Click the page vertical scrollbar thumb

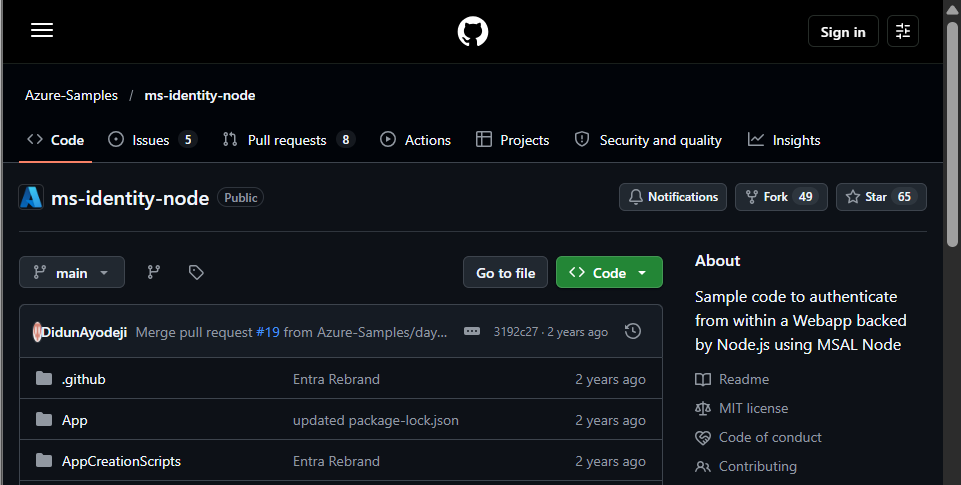tap(952, 134)
